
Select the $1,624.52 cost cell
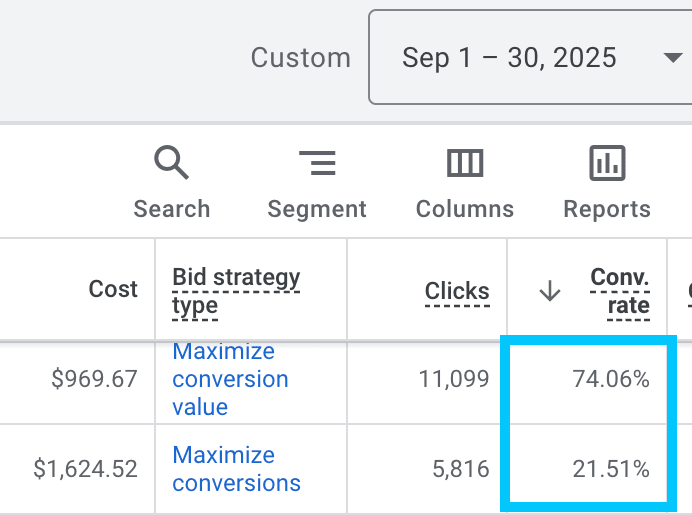(85, 468)
